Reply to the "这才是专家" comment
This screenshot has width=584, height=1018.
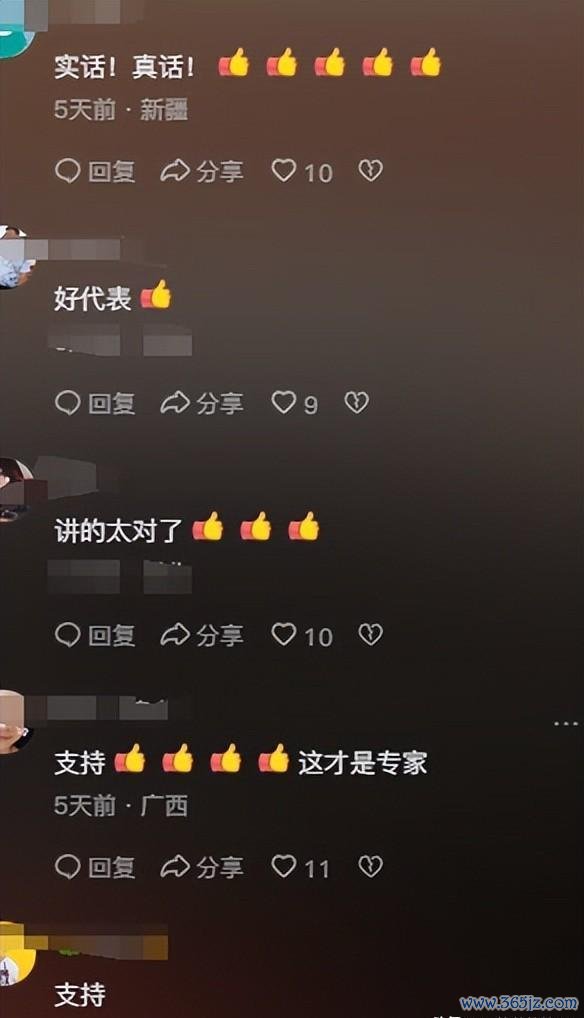(x=95, y=867)
